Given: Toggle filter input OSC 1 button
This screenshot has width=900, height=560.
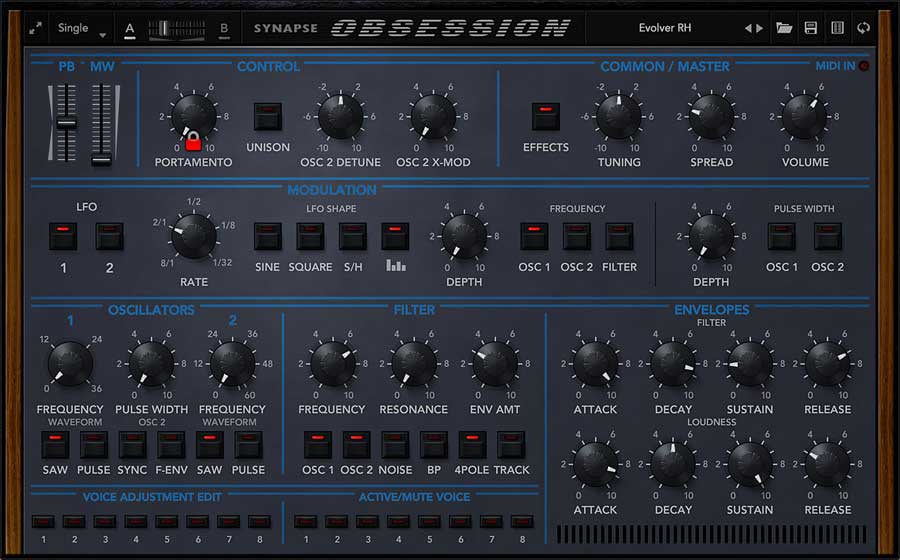Looking at the screenshot, I should tap(318, 445).
